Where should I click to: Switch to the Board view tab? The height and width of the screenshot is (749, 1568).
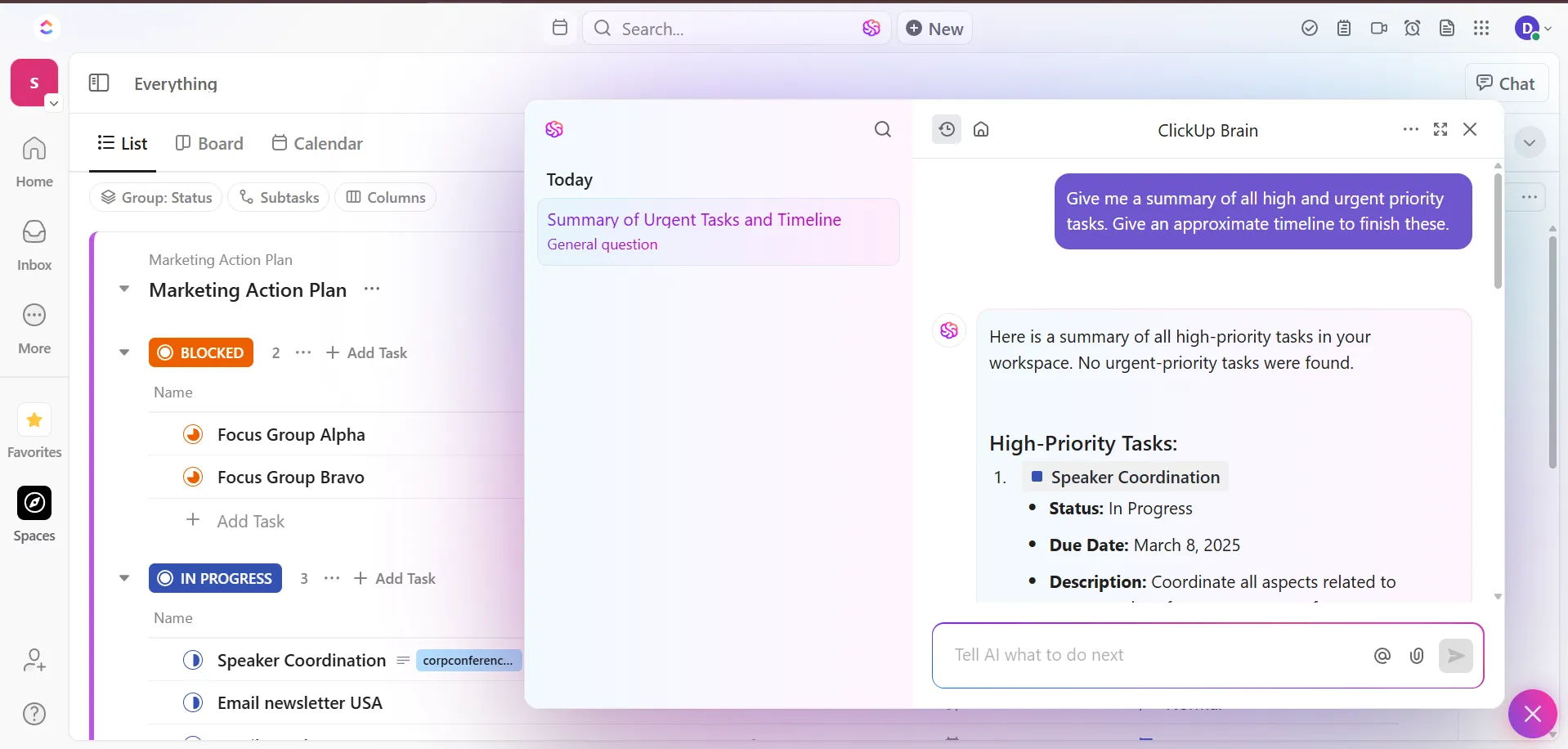210,143
